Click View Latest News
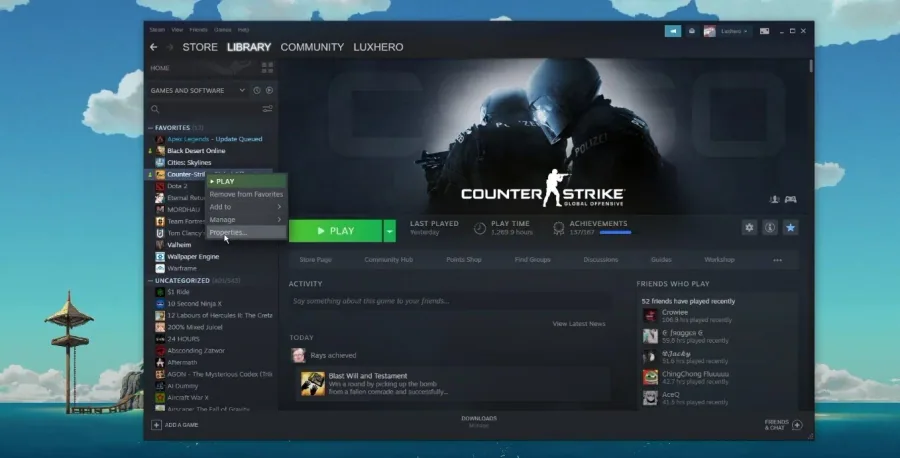Screen dimensions: 900x458 (579, 324)
